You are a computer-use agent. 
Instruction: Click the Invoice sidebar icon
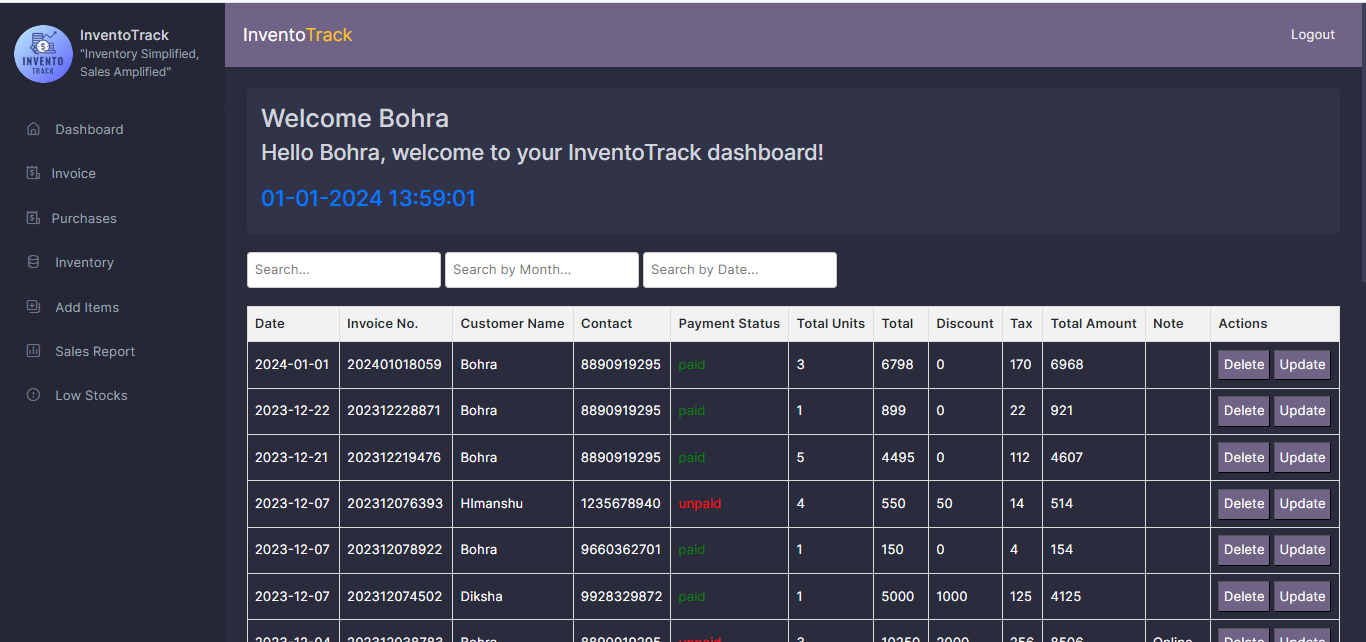[x=33, y=173]
